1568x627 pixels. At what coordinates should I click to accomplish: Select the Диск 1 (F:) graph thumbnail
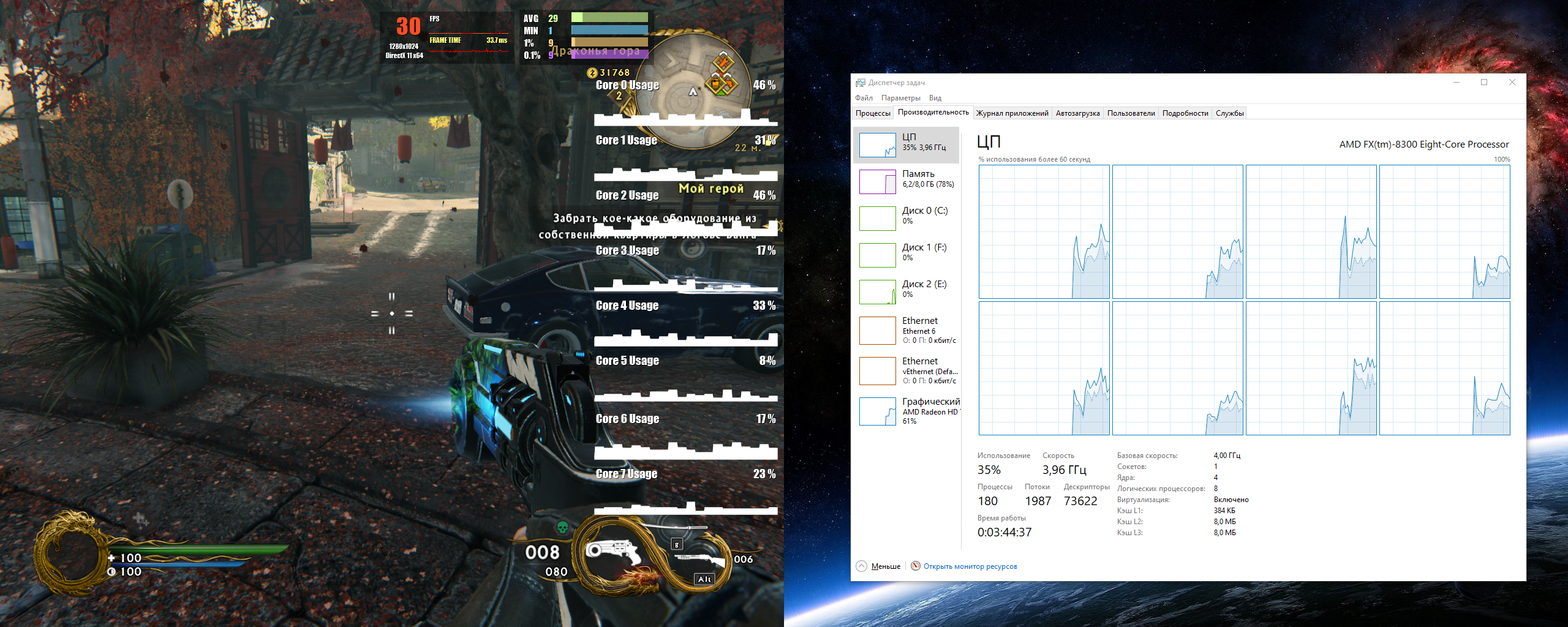[878, 255]
